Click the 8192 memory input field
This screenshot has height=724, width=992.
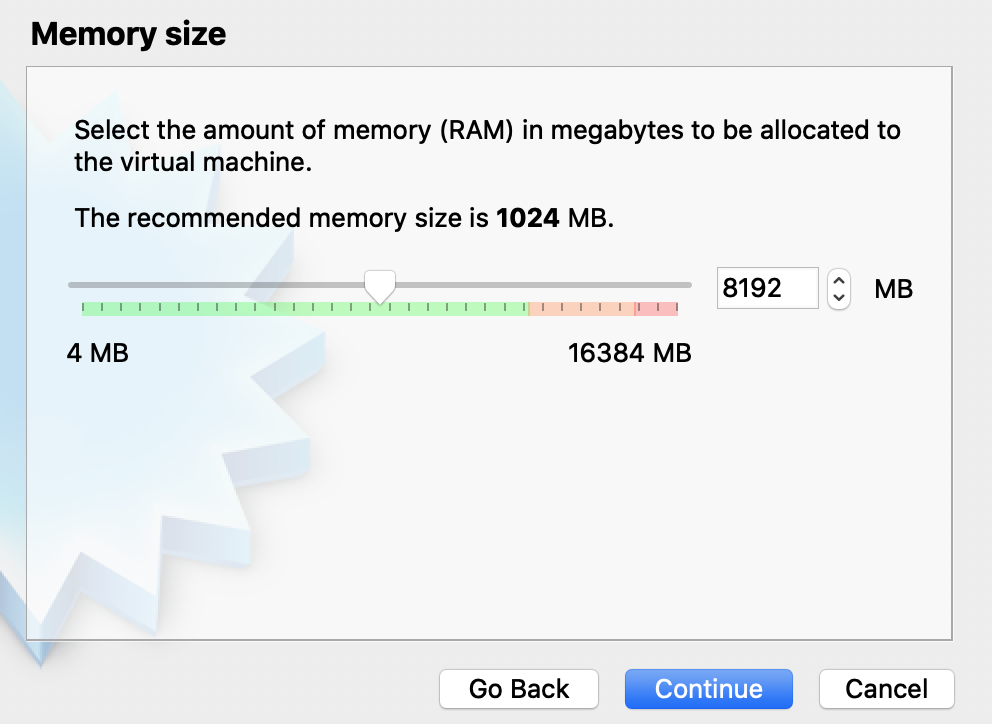(x=767, y=289)
